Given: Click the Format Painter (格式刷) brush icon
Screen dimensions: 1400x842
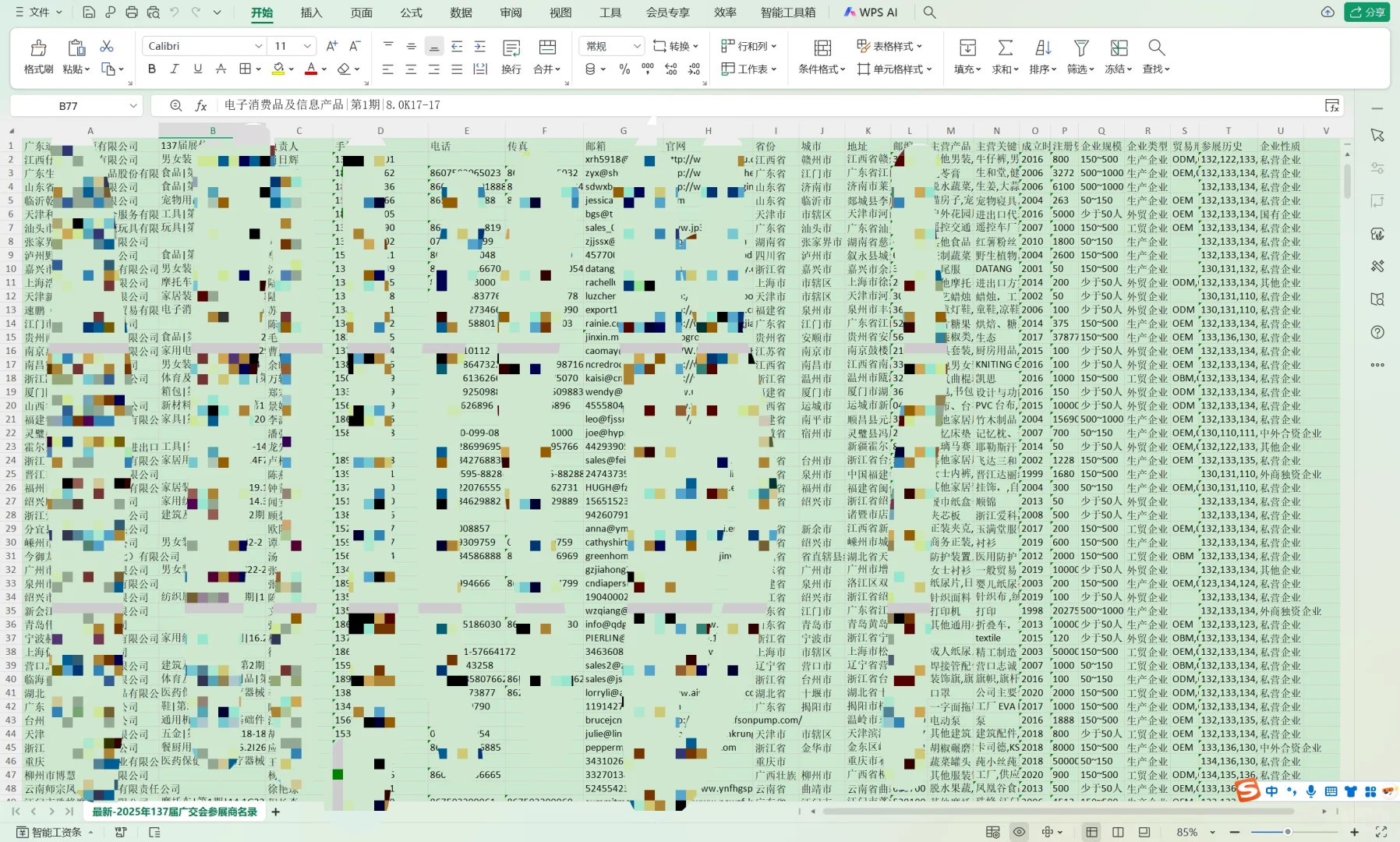Looking at the screenshot, I should click(x=38, y=48).
